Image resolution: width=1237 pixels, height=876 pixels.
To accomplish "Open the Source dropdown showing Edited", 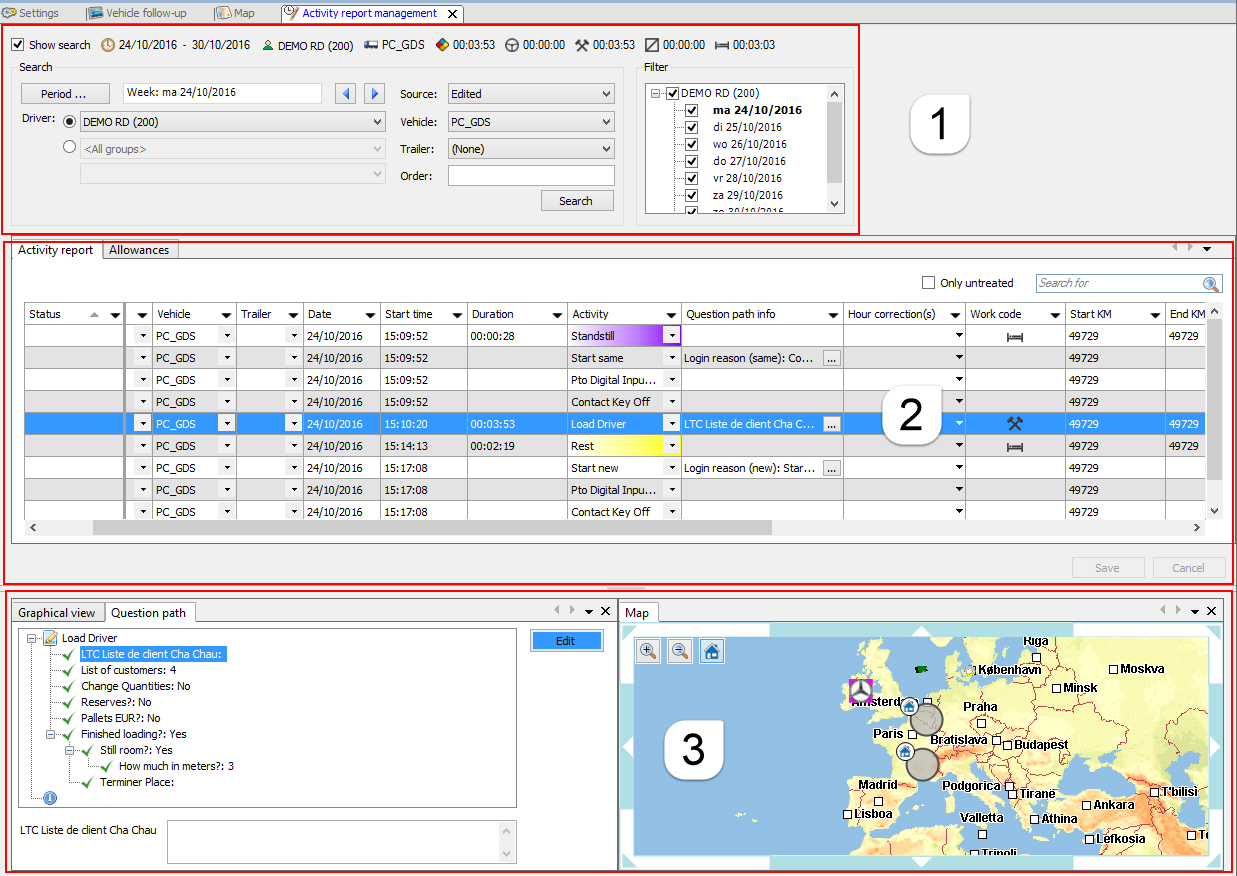I will [530, 94].
